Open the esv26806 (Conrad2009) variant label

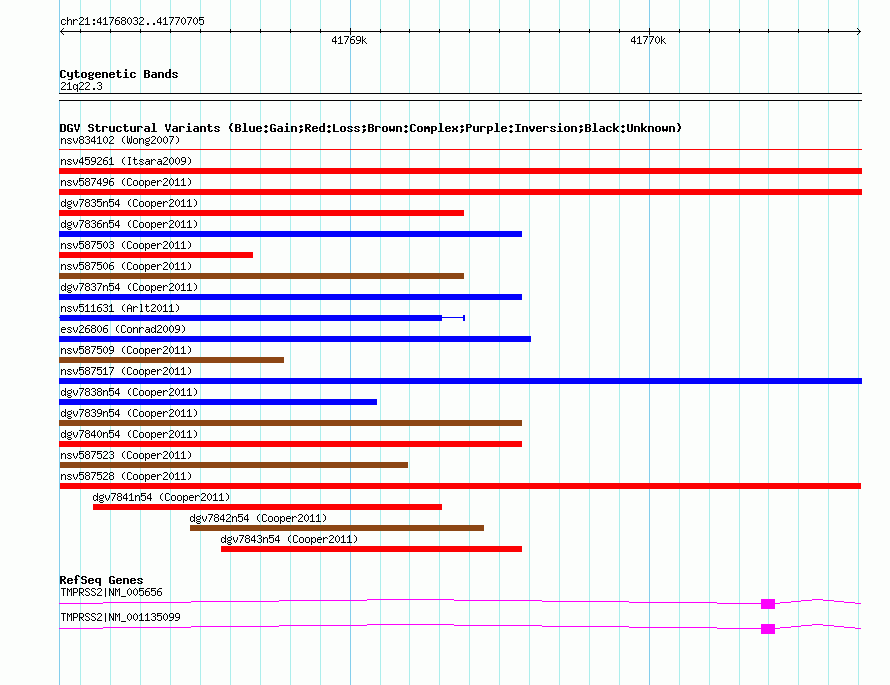pos(123,329)
